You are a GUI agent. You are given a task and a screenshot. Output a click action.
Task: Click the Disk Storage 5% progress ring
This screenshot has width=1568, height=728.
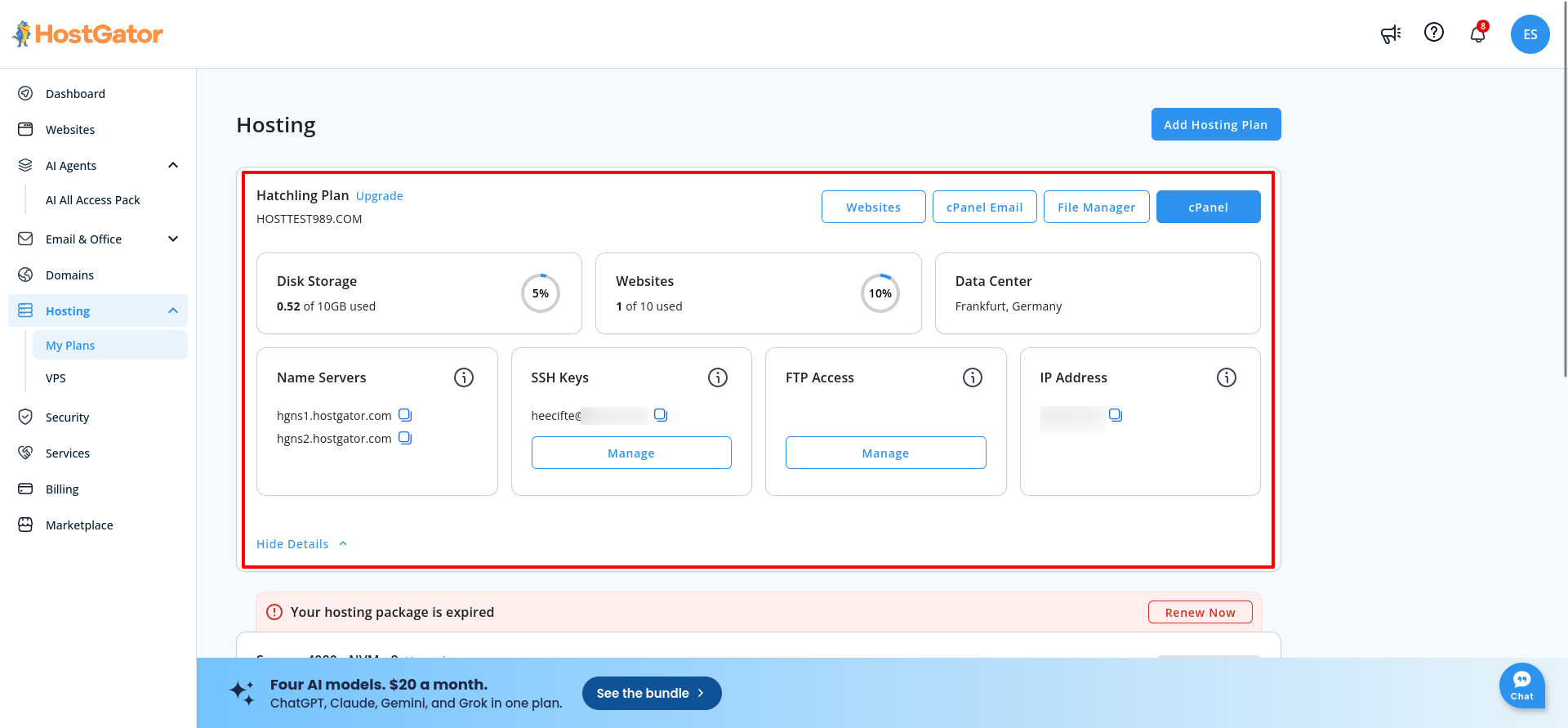541,293
